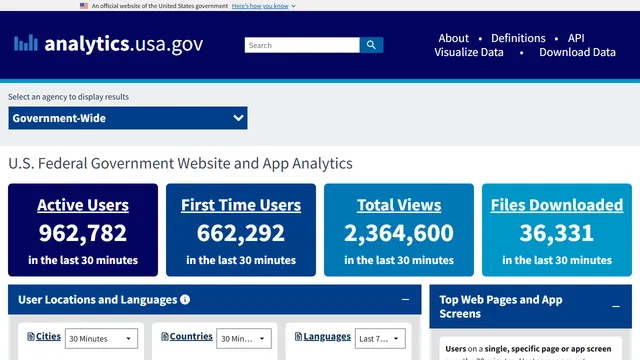Image resolution: width=640 pixels, height=360 pixels.
Task: Click the magnifying glass search button
Action: click(x=371, y=45)
